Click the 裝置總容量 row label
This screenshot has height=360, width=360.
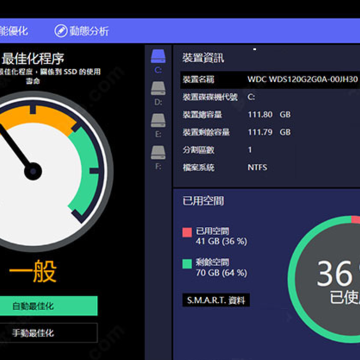click(202, 115)
